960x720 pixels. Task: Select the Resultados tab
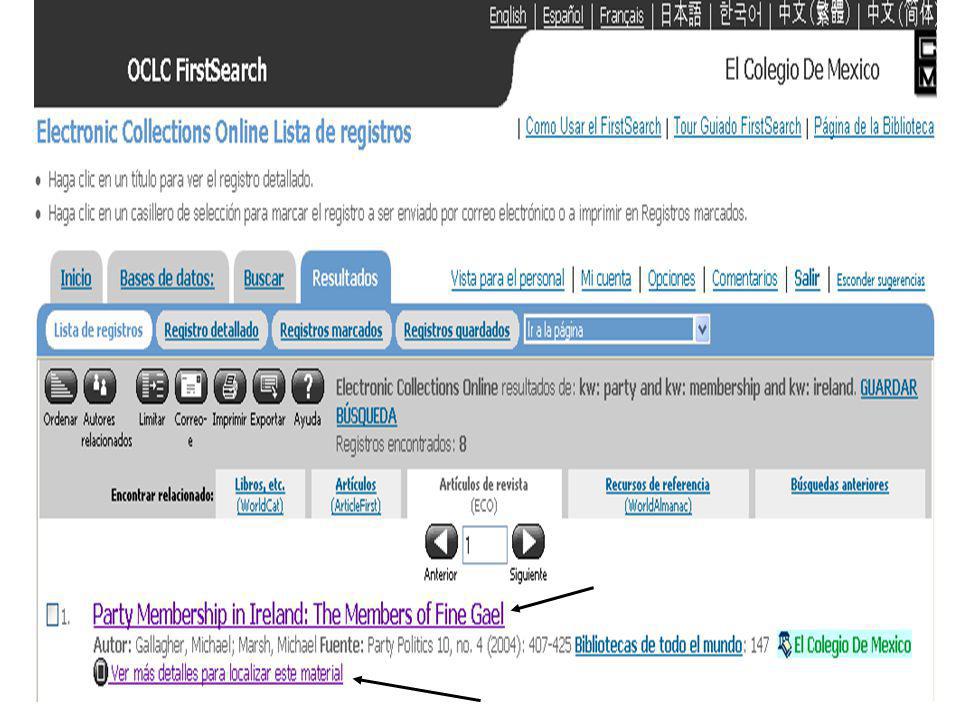345,278
